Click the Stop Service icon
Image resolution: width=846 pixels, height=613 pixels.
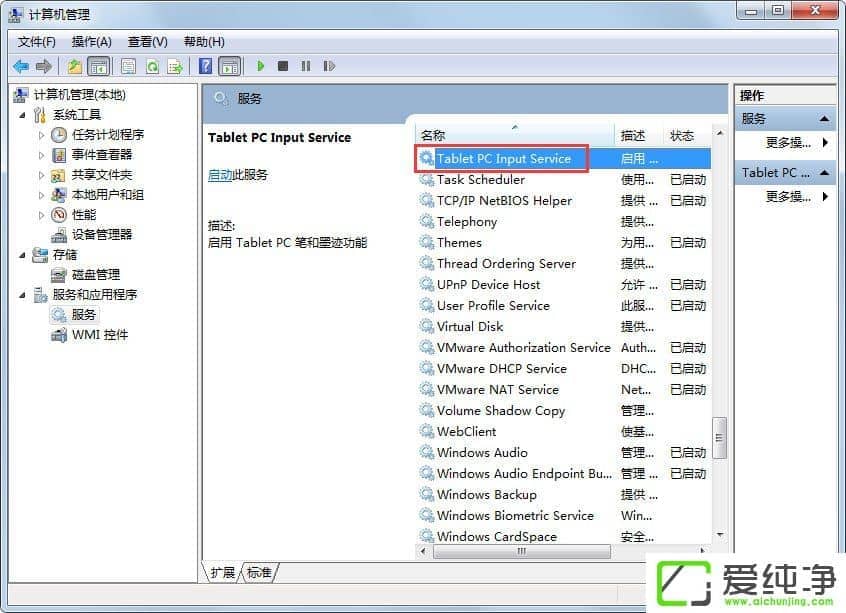[283, 66]
